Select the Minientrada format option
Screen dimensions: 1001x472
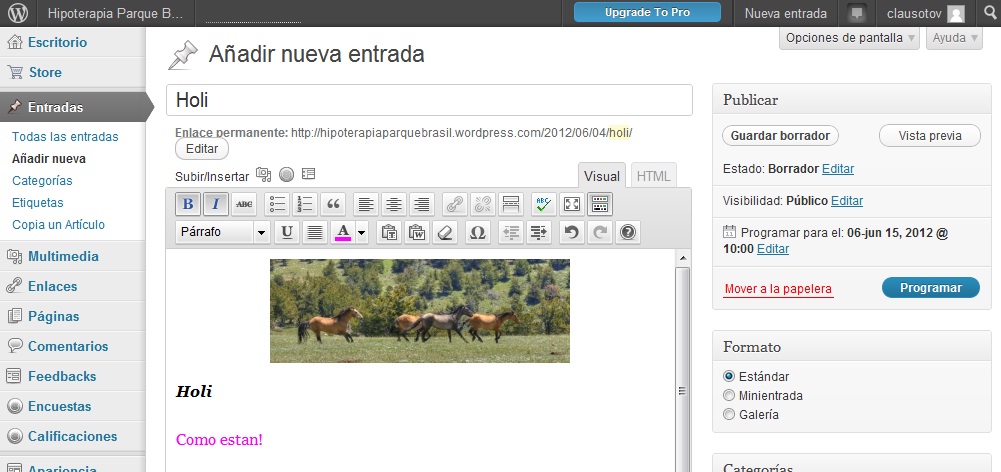click(729, 395)
